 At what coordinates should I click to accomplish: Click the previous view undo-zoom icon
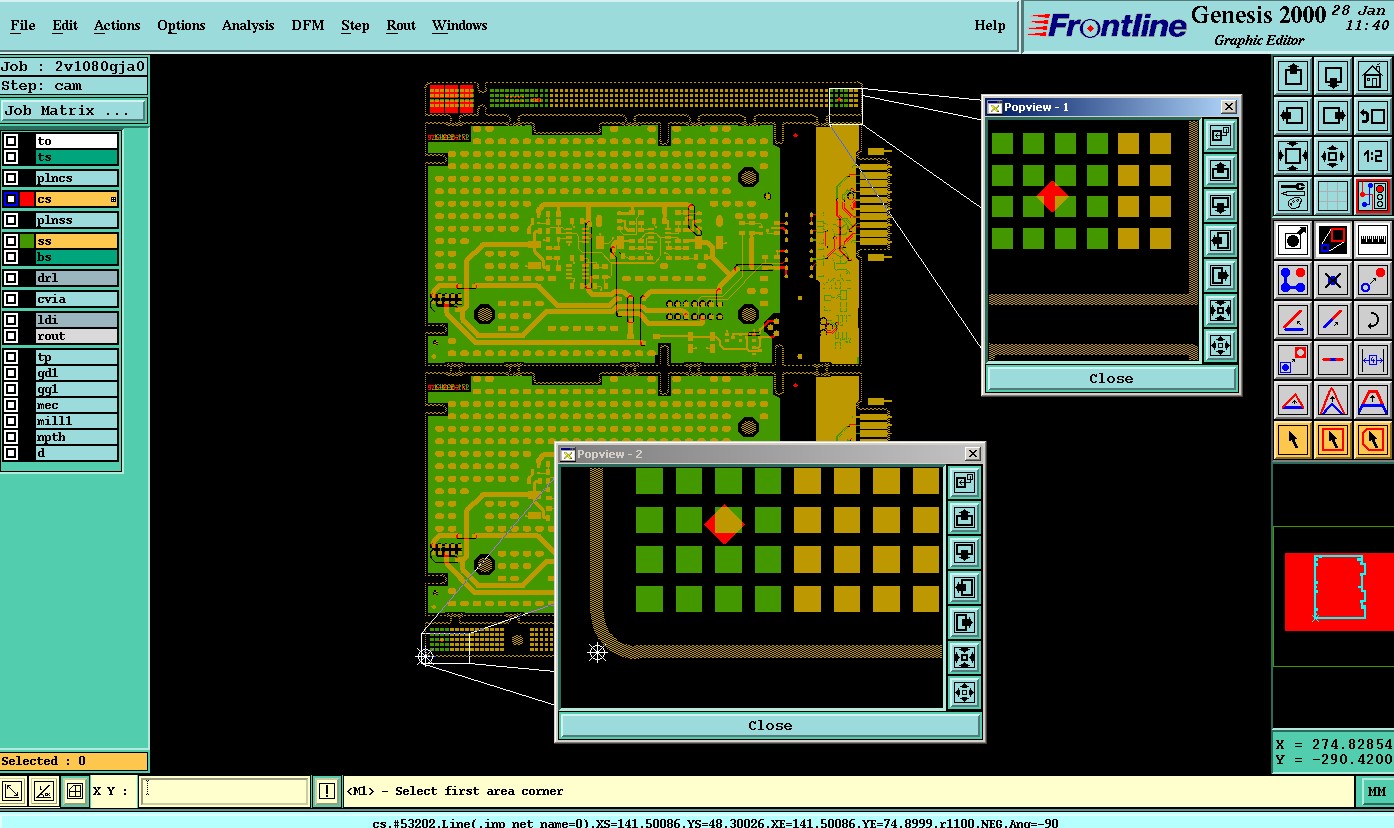click(1373, 116)
